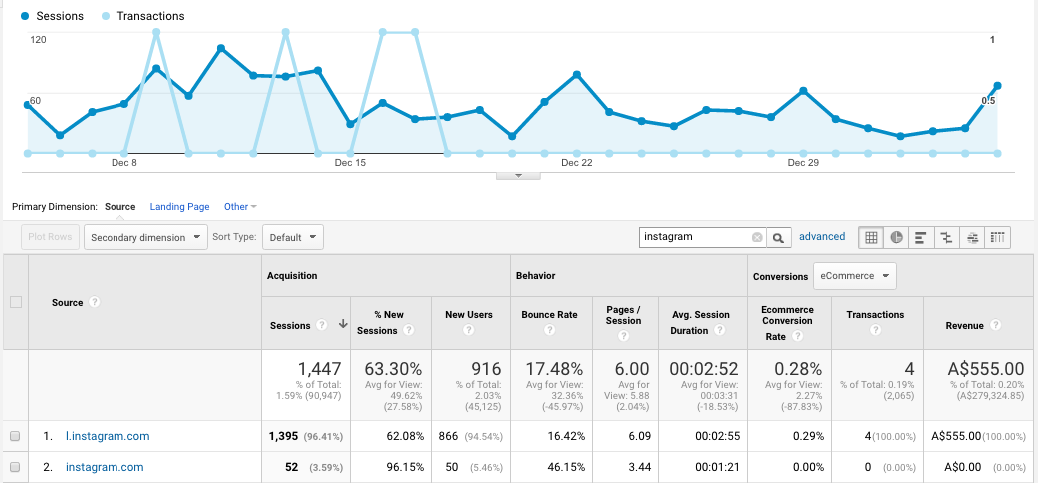Open help for Pages / Session
This screenshot has height=483, width=1038.
(x=623, y=336)
